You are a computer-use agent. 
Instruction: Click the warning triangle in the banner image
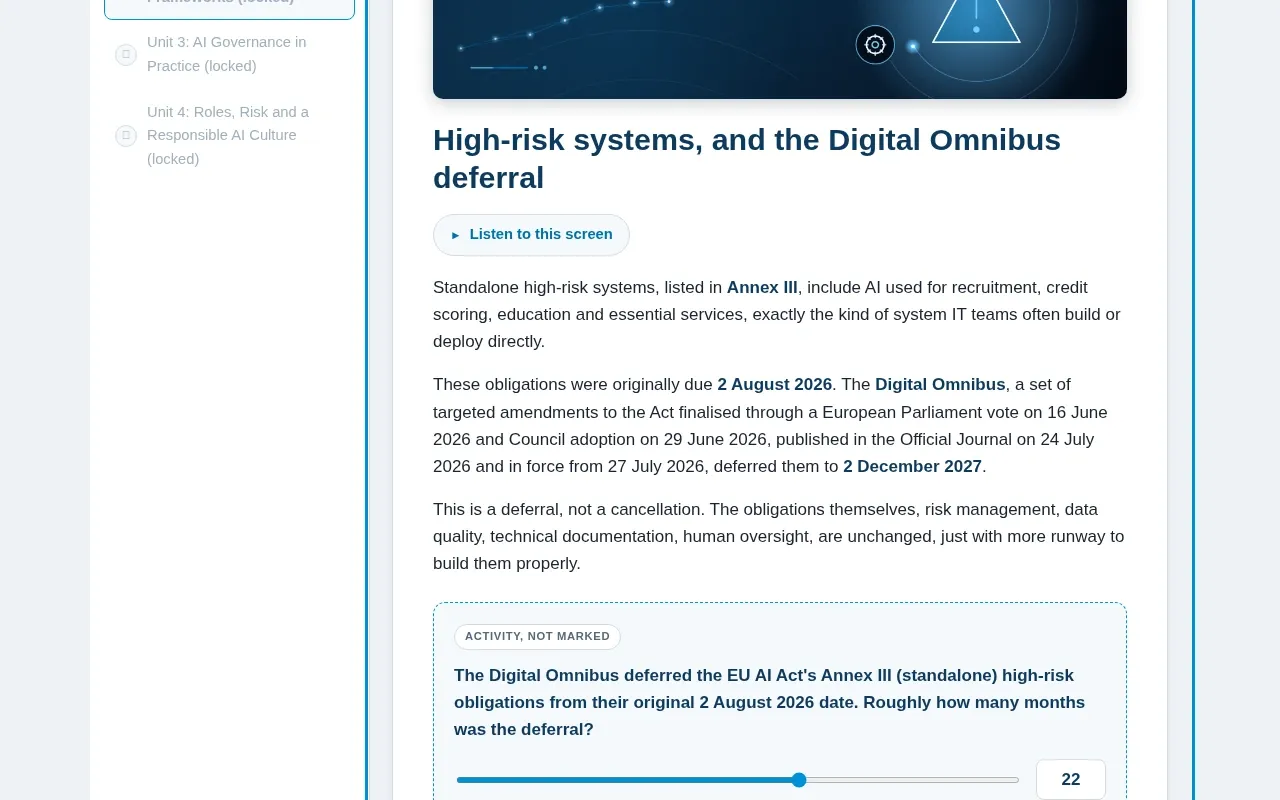[x=976, y=20]
